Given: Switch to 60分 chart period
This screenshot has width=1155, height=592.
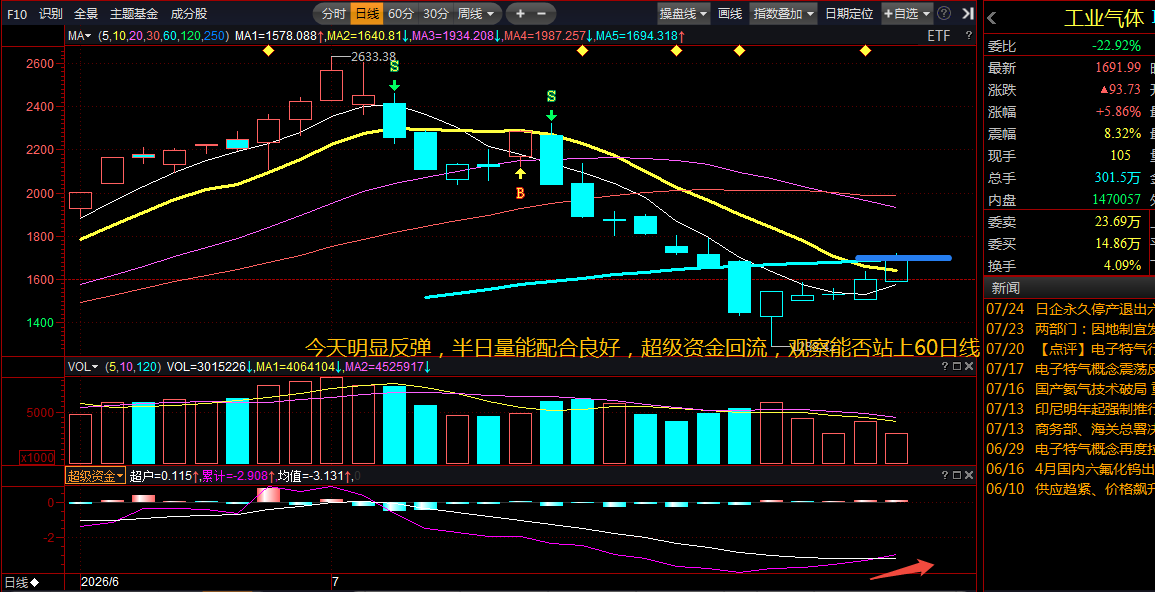Looking at the screenshot, I should (x=401, y=13).
